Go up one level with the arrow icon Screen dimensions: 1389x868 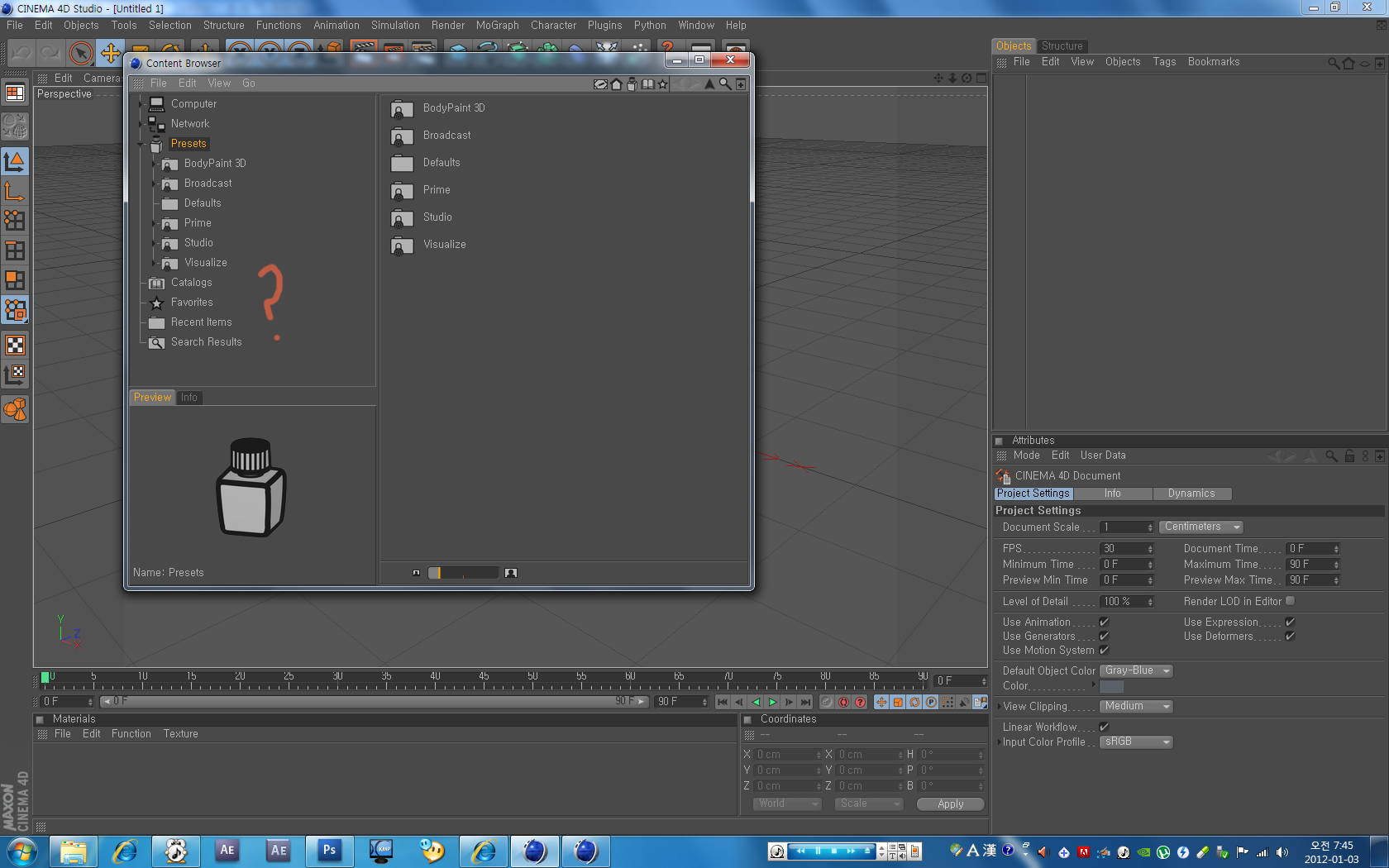pos(709,83)
